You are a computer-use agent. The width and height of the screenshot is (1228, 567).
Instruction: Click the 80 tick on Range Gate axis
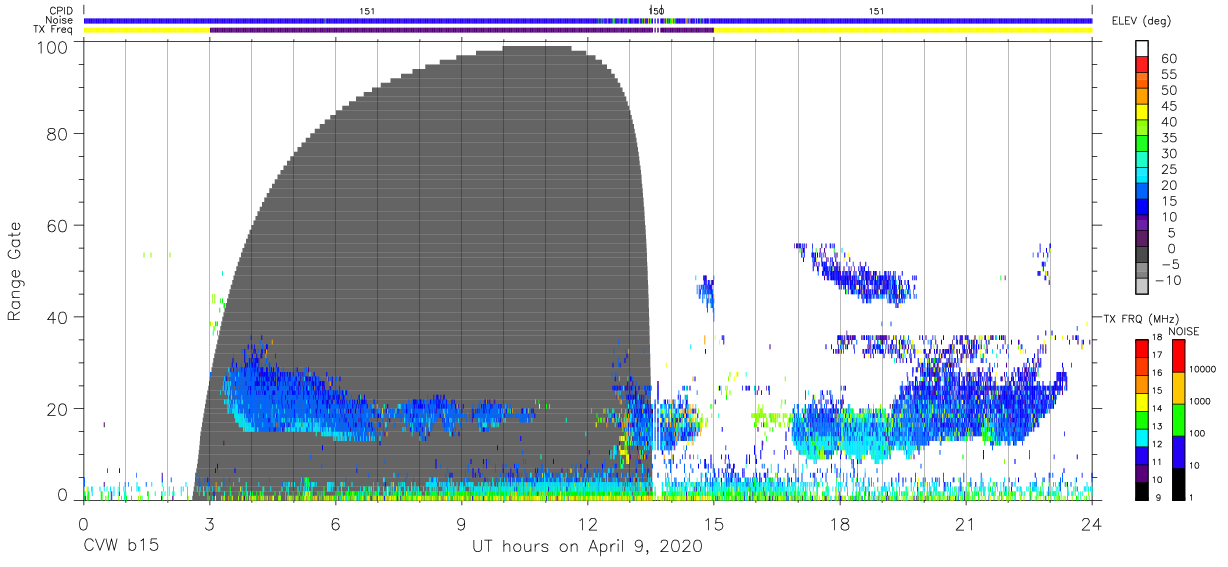coord(58,133)
